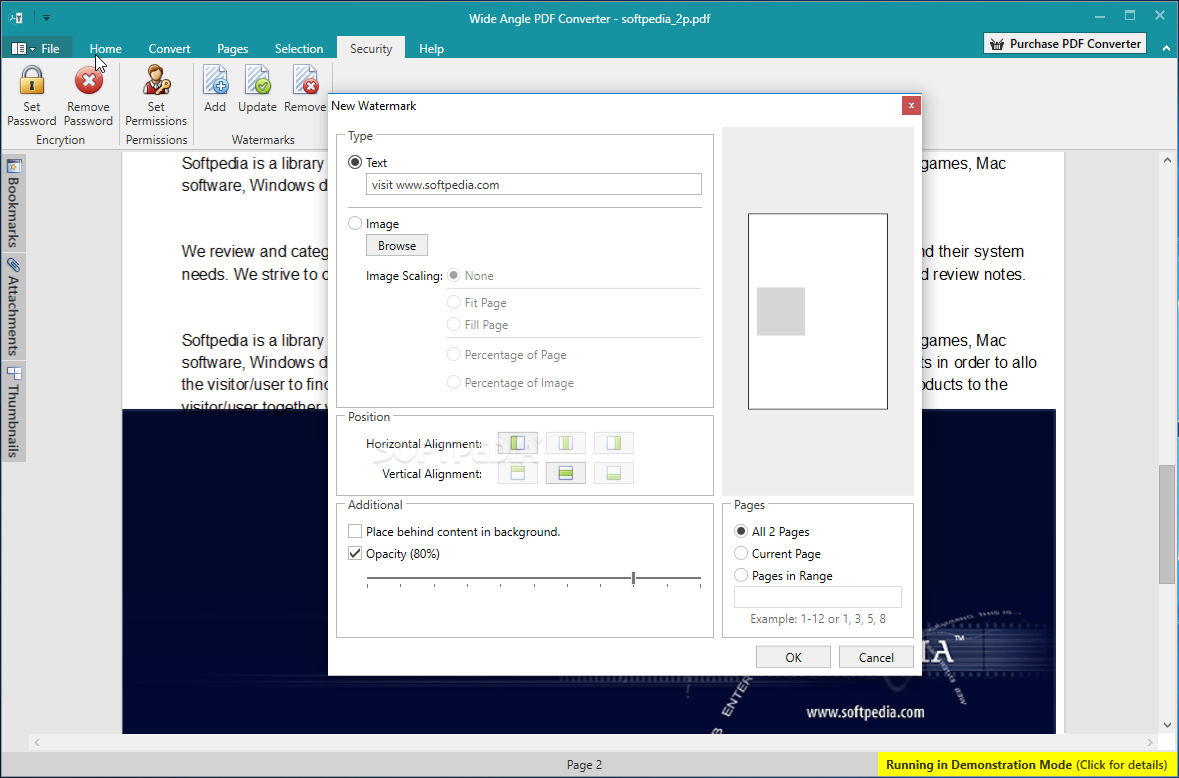Click the Update watermark icon
This screenshot has width=1179, height=778.
[x=257, y=80]
